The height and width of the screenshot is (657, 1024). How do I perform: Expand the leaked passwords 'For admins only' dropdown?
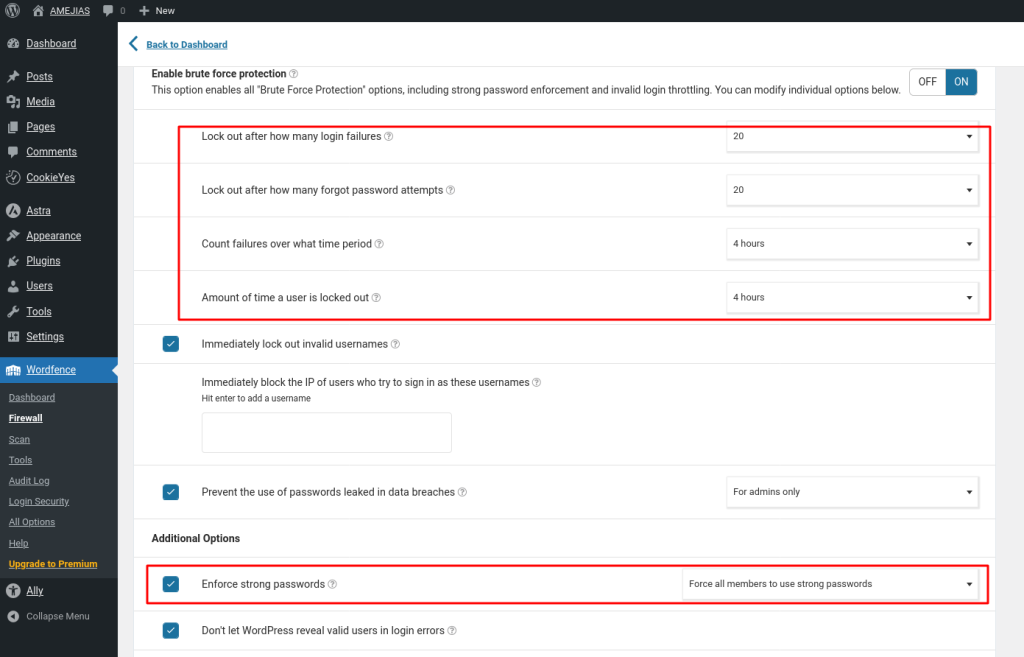(x=852, y=492)
